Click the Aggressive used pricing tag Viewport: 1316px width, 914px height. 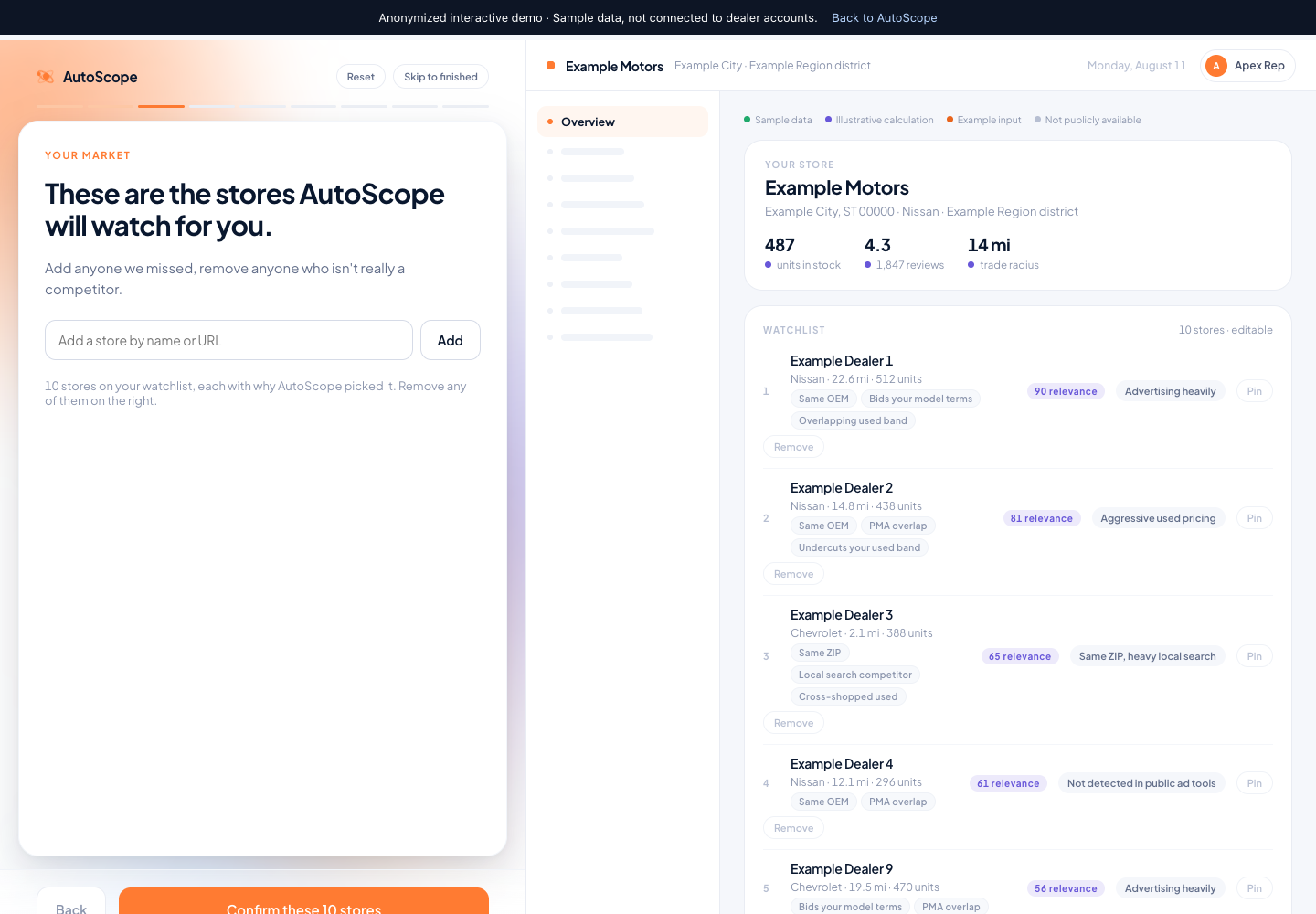point(1158,518)
